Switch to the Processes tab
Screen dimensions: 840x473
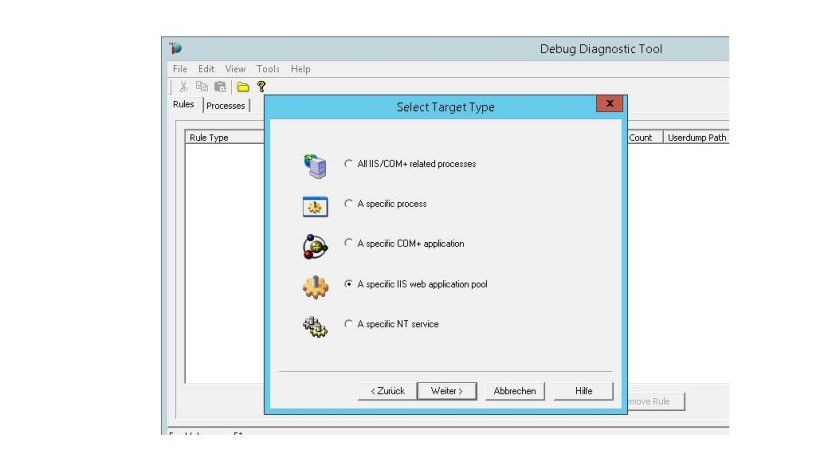coord(226,106)
